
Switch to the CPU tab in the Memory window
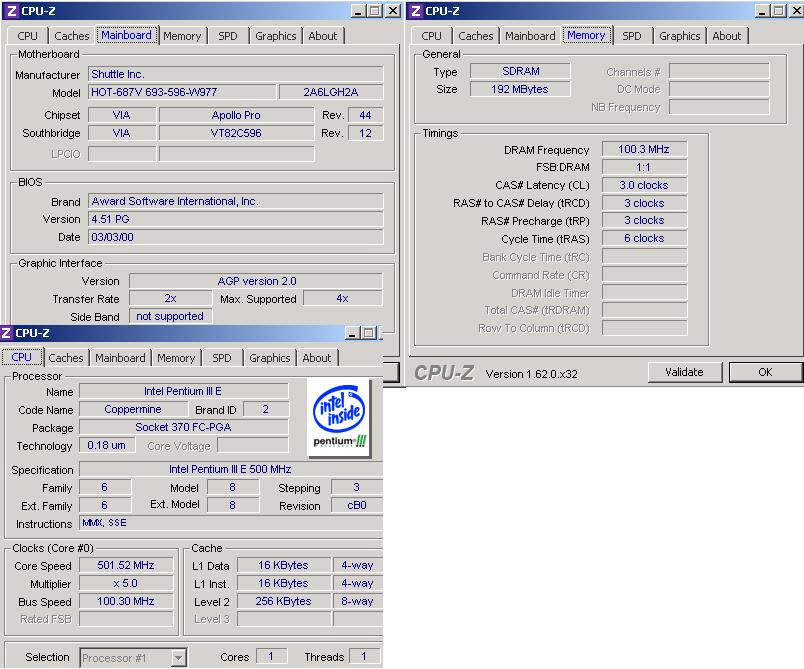pyautogui.click(x=431, y=36)
